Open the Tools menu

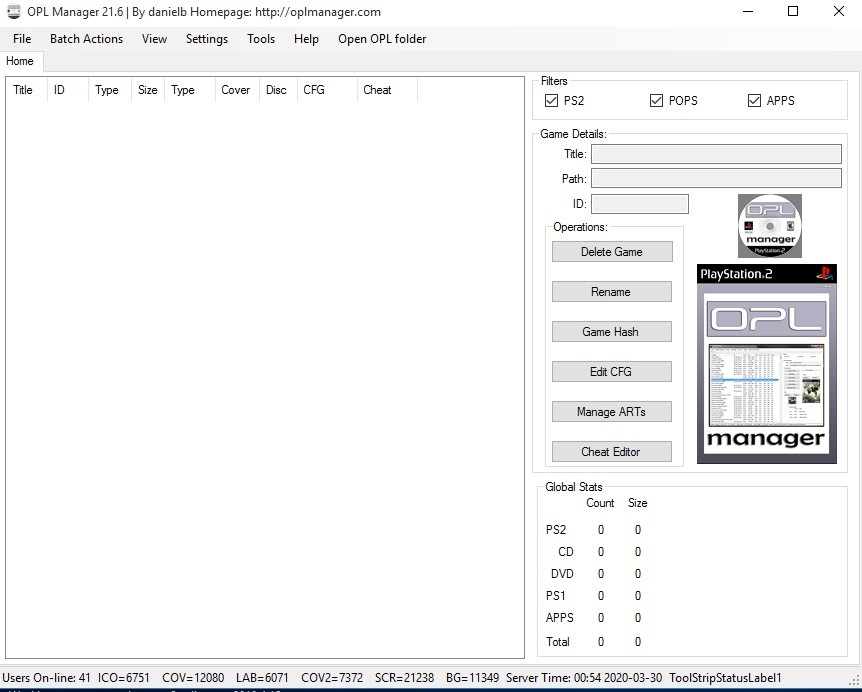(x=261, y=39)
